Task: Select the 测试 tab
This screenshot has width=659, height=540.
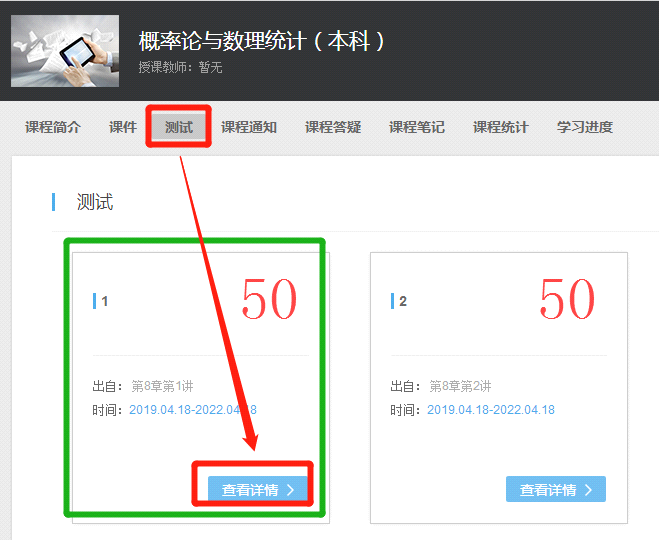Action: 179,127
